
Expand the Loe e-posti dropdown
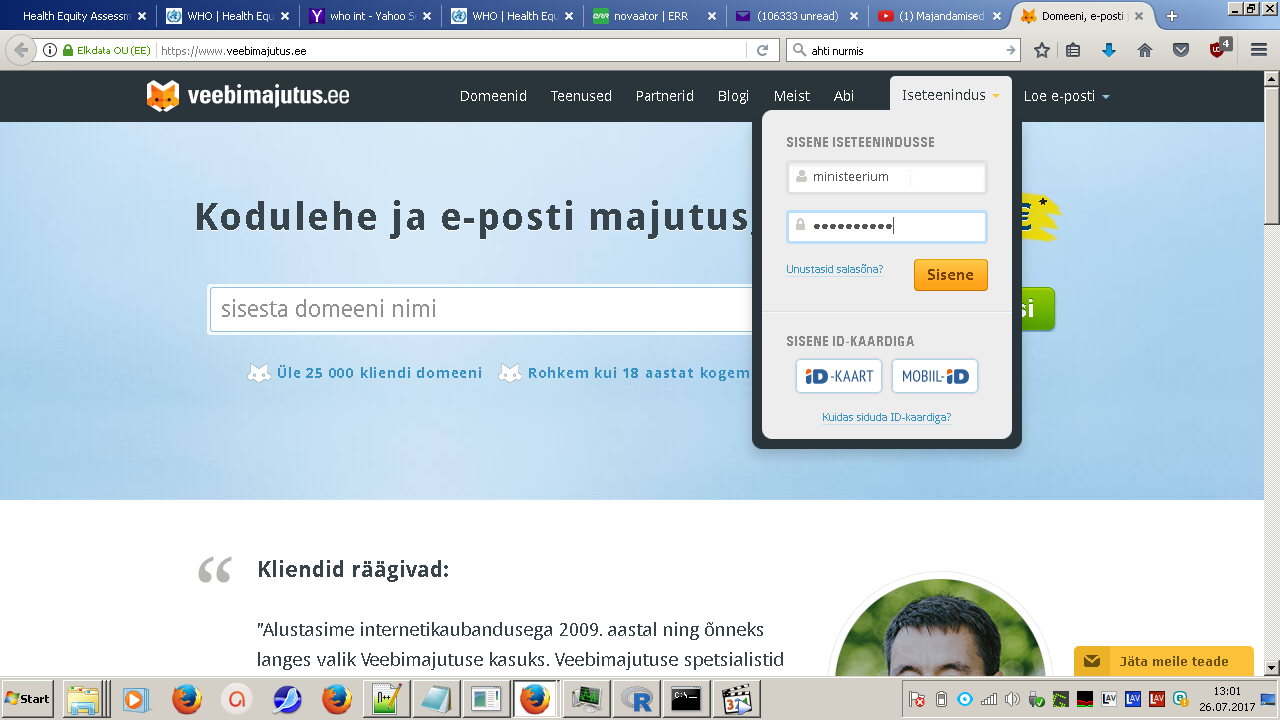[x=1066, y=96]
